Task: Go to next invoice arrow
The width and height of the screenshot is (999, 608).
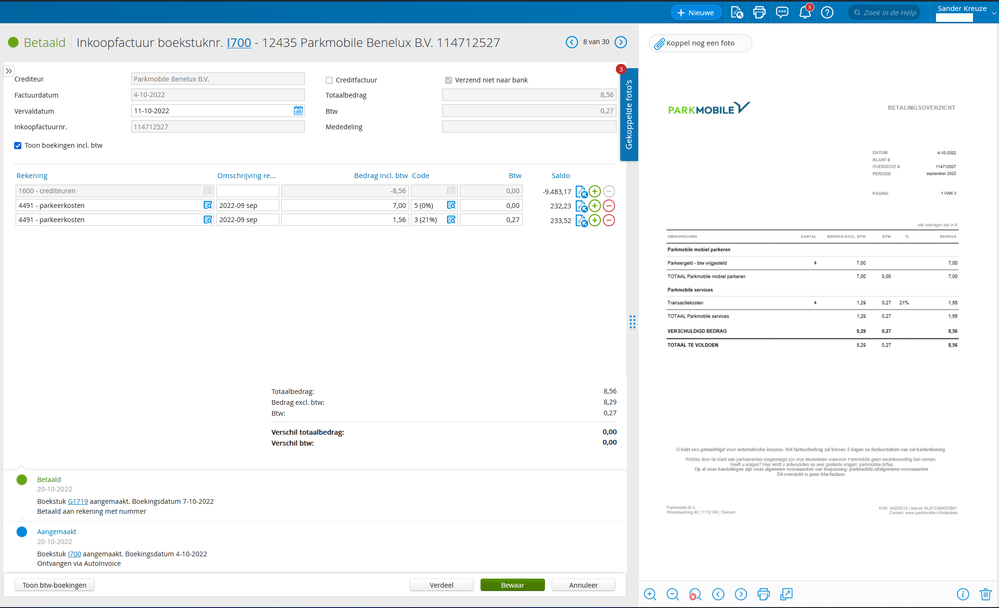Action: (621, 42)
